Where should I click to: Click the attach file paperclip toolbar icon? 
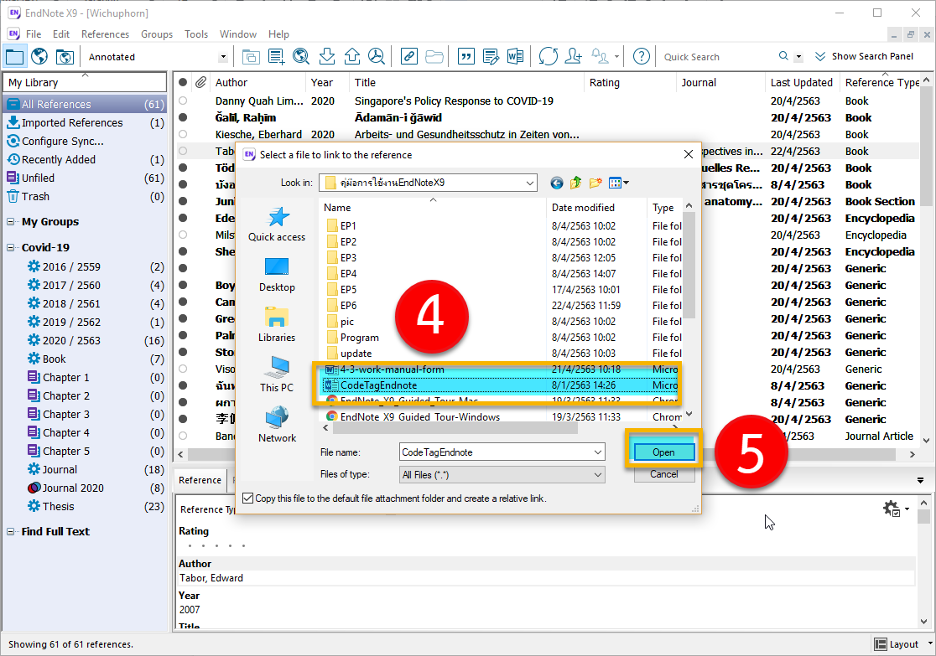tap(409, 57)
